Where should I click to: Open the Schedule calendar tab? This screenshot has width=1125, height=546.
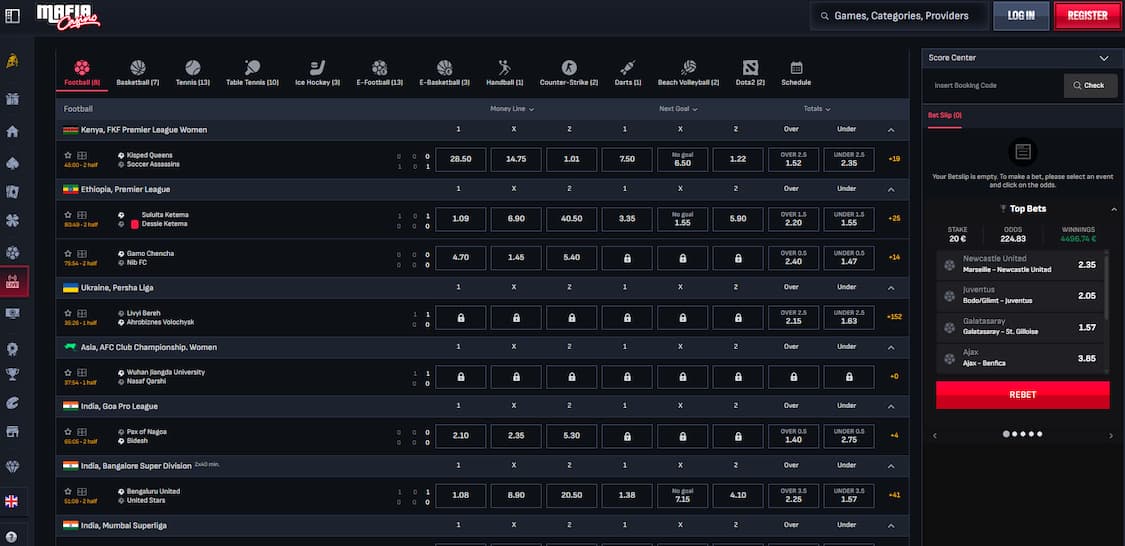tap(796, 73)
